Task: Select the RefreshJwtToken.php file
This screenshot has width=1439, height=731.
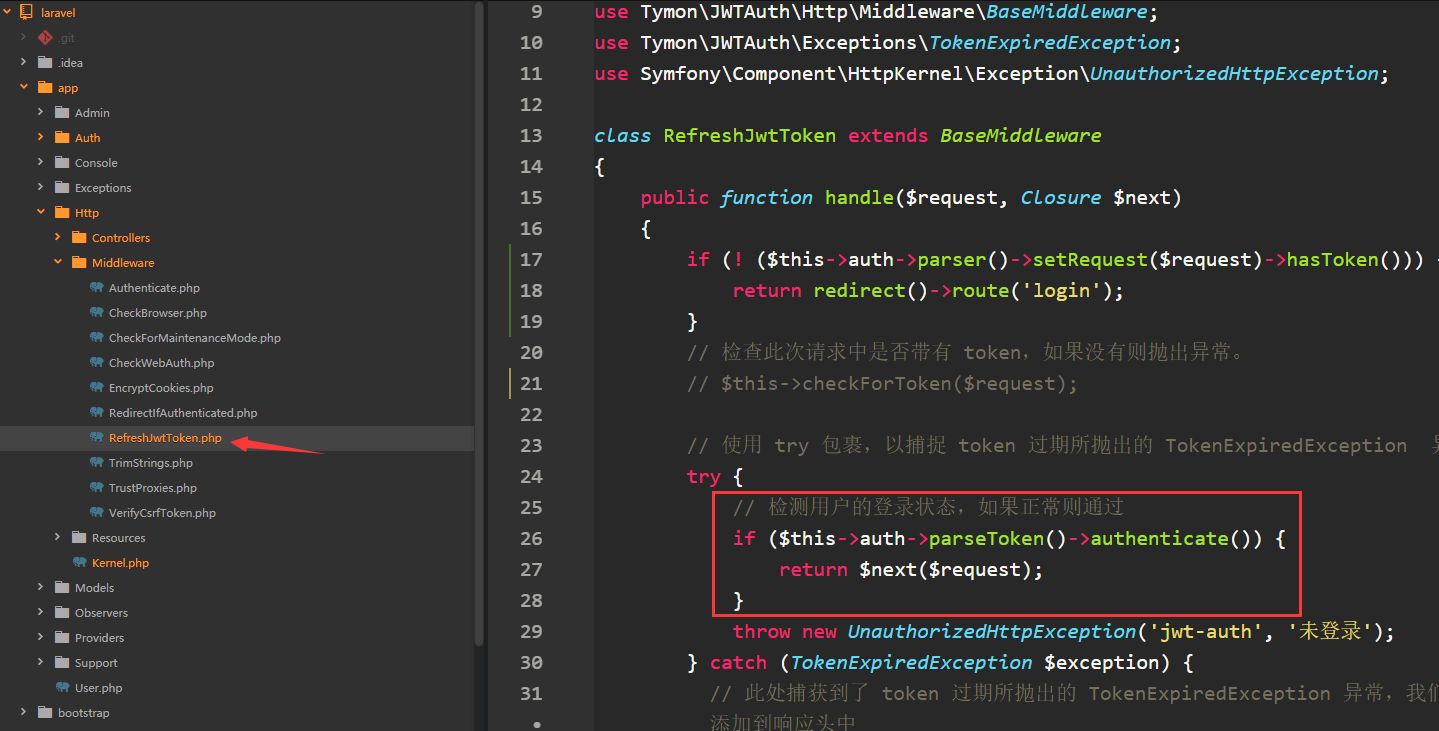Action: tap(165, 438)
